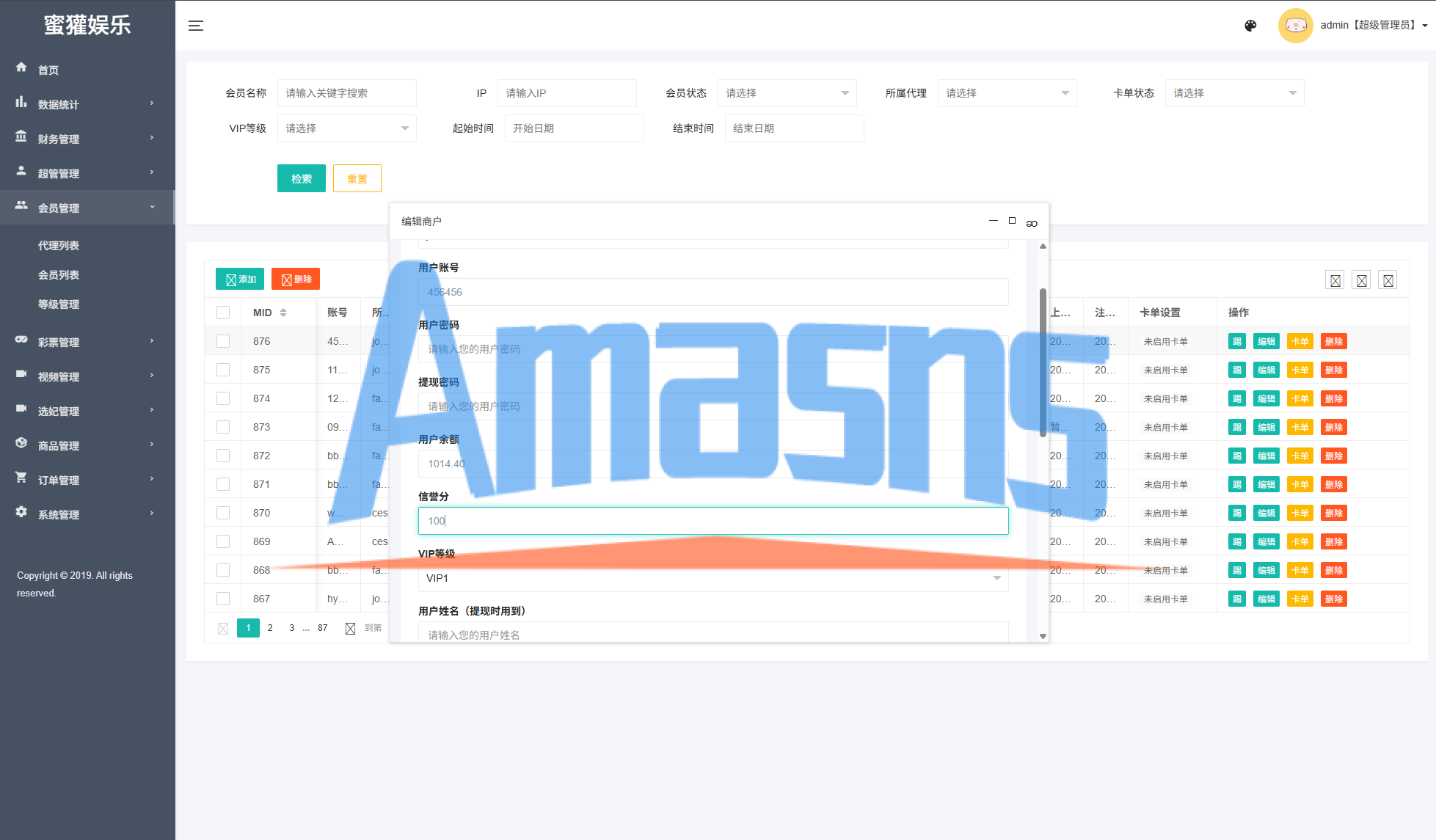
Task: Check the checkbox for row MID 876
Action: pyautogui.click(x=223, y=341)
